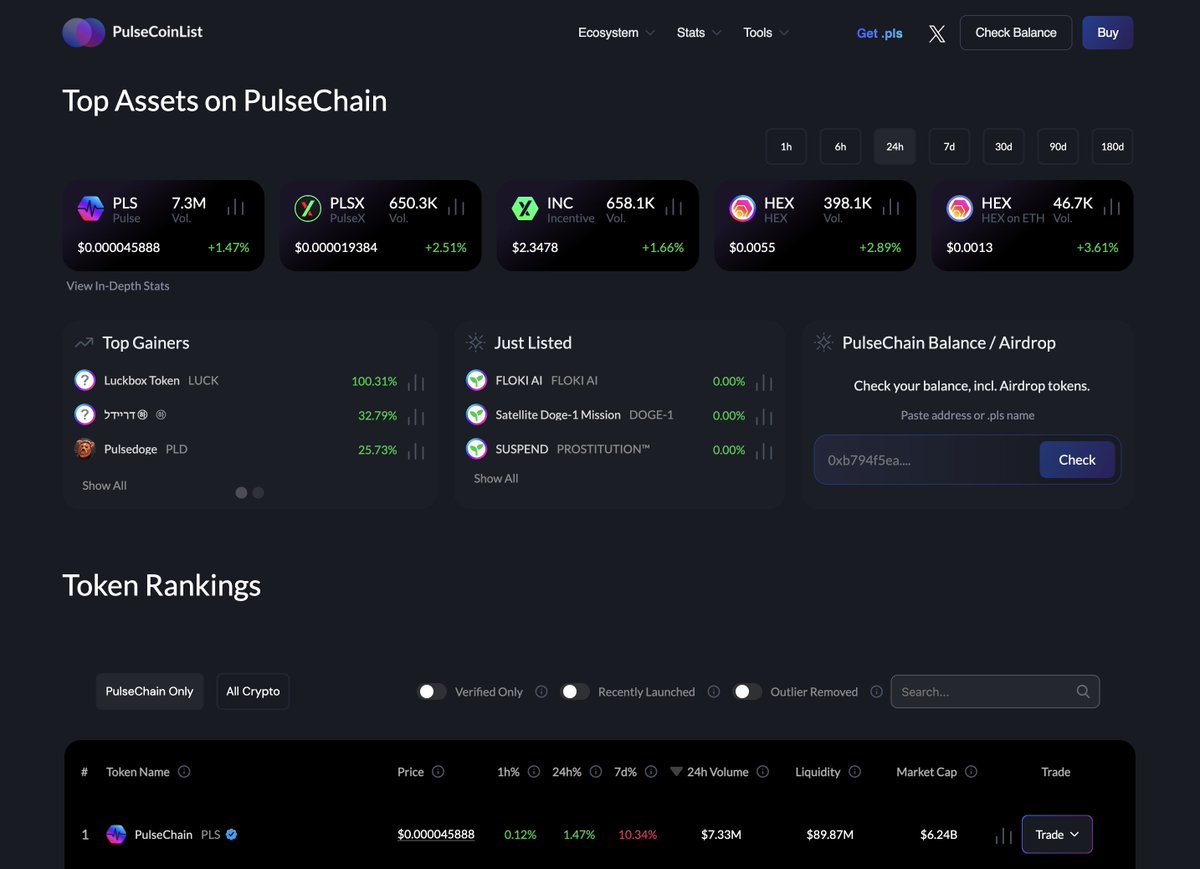Switch to All Crypto filter

[x=253, y=691]
